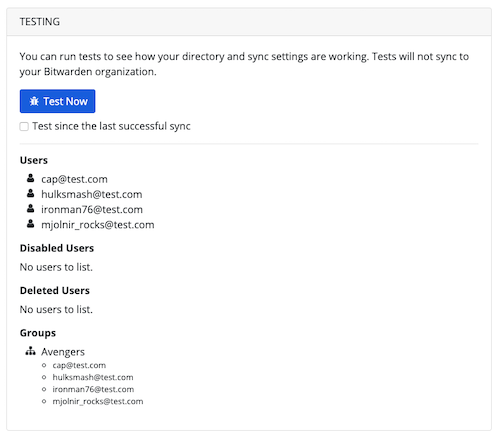Viewport: 500px width, 439px height.
Task: Click the TESTING section header
Action: (x=40, y=22)
